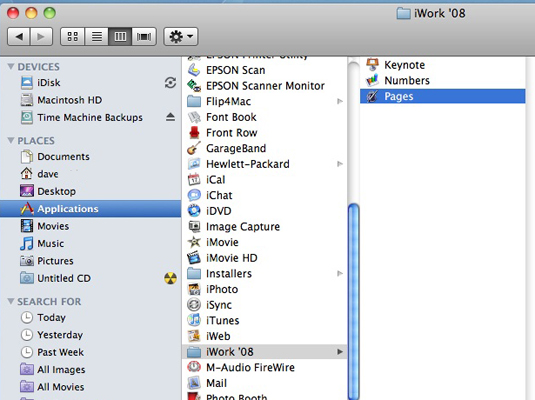Collapse the SEARCH FOR section
The height and width of the screenshot is (400, 535).
point(11,301)
